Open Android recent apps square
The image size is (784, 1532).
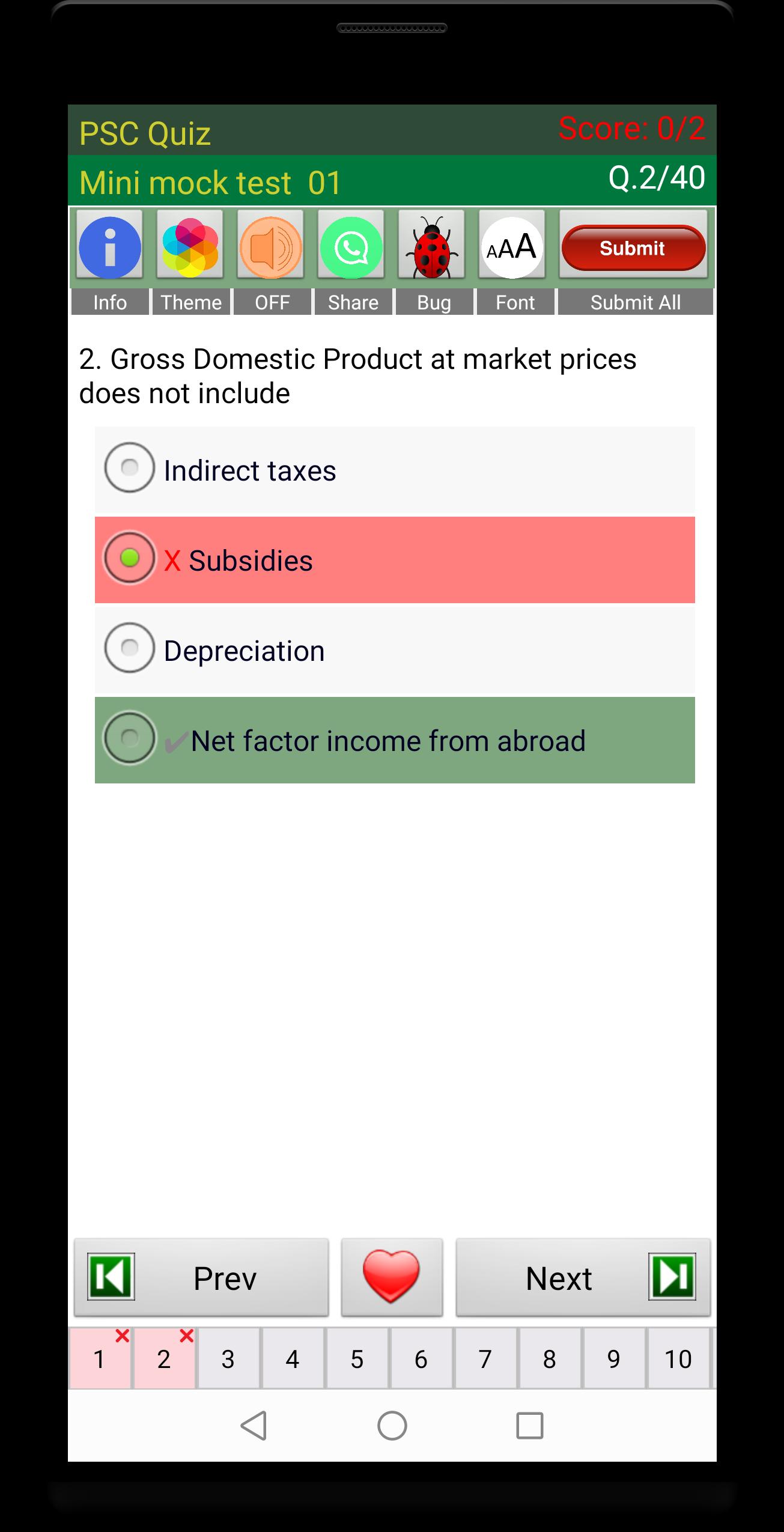click(529, 1425)
